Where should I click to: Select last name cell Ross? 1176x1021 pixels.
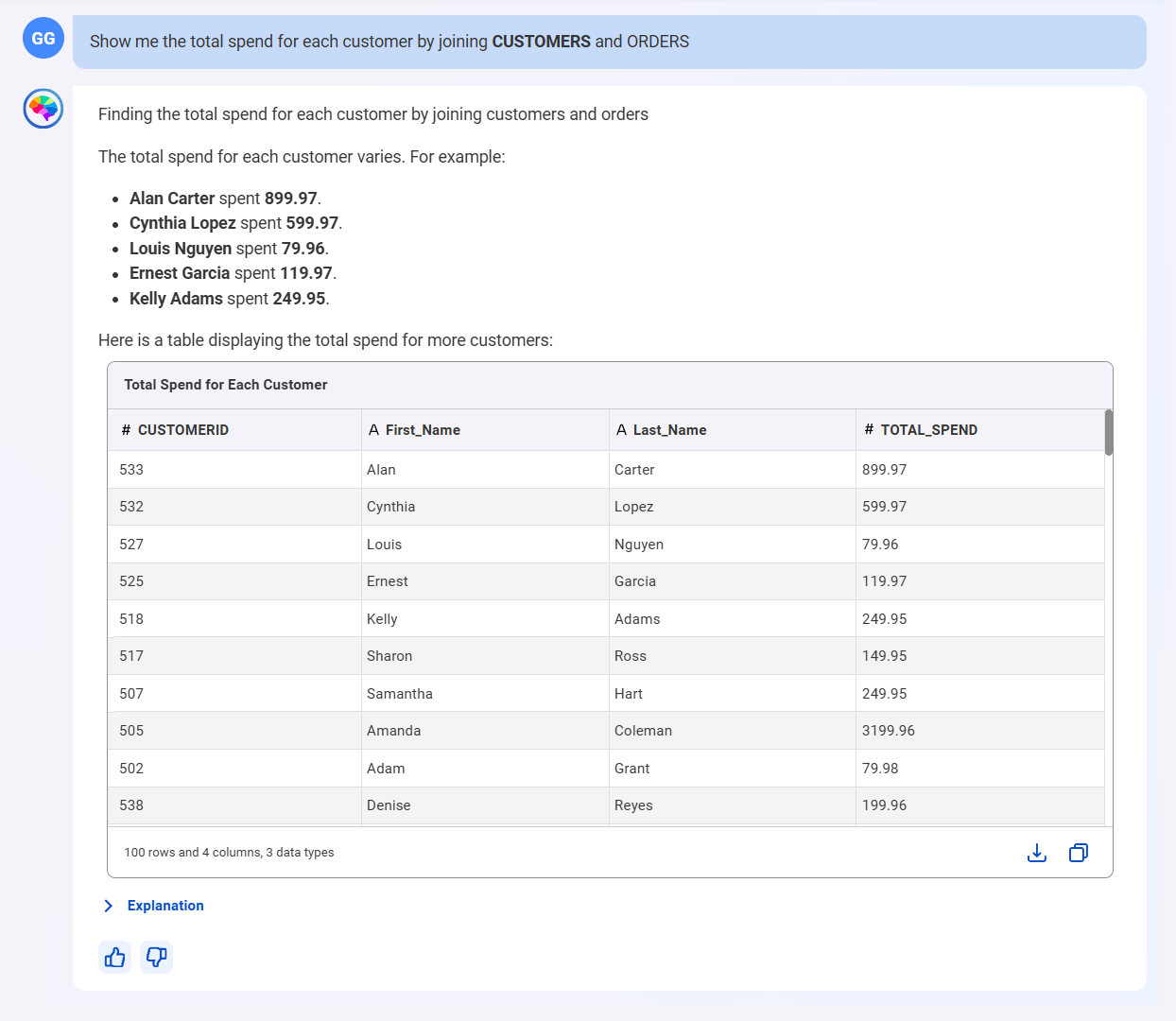tap(733, 656)
